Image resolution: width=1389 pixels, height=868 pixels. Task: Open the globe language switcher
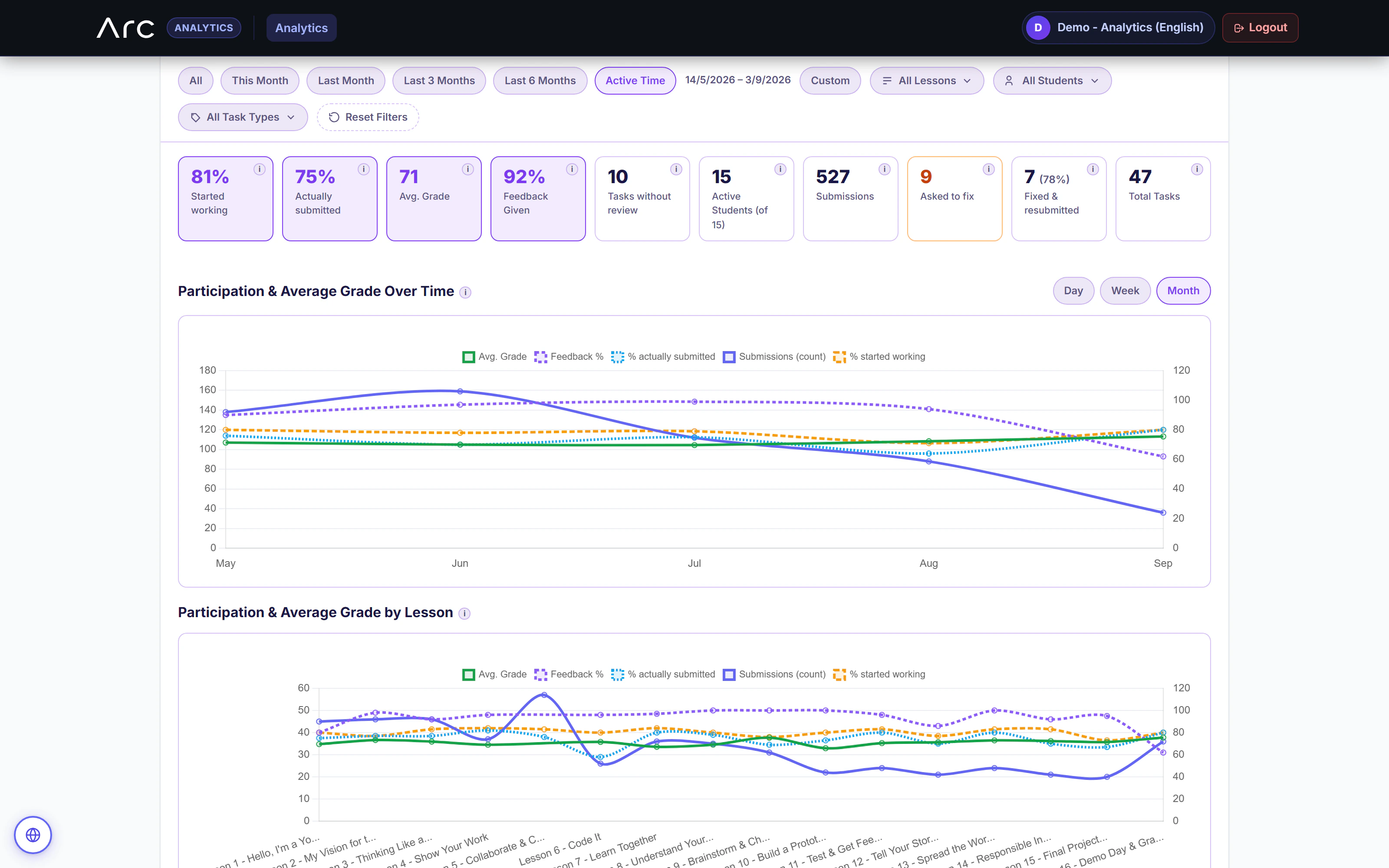click(33, 835)
